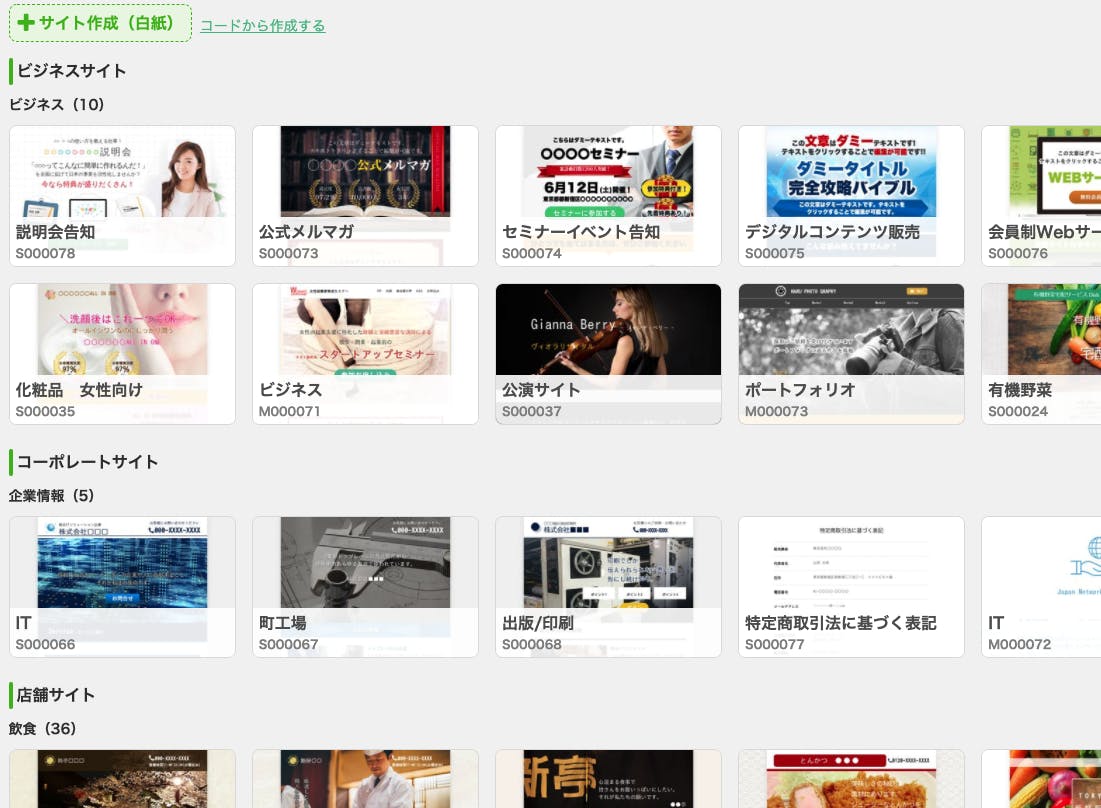Pick the デジタルコンテンツ販売 template
Screen dimensions: 1101x808
[x=851, y=195]
